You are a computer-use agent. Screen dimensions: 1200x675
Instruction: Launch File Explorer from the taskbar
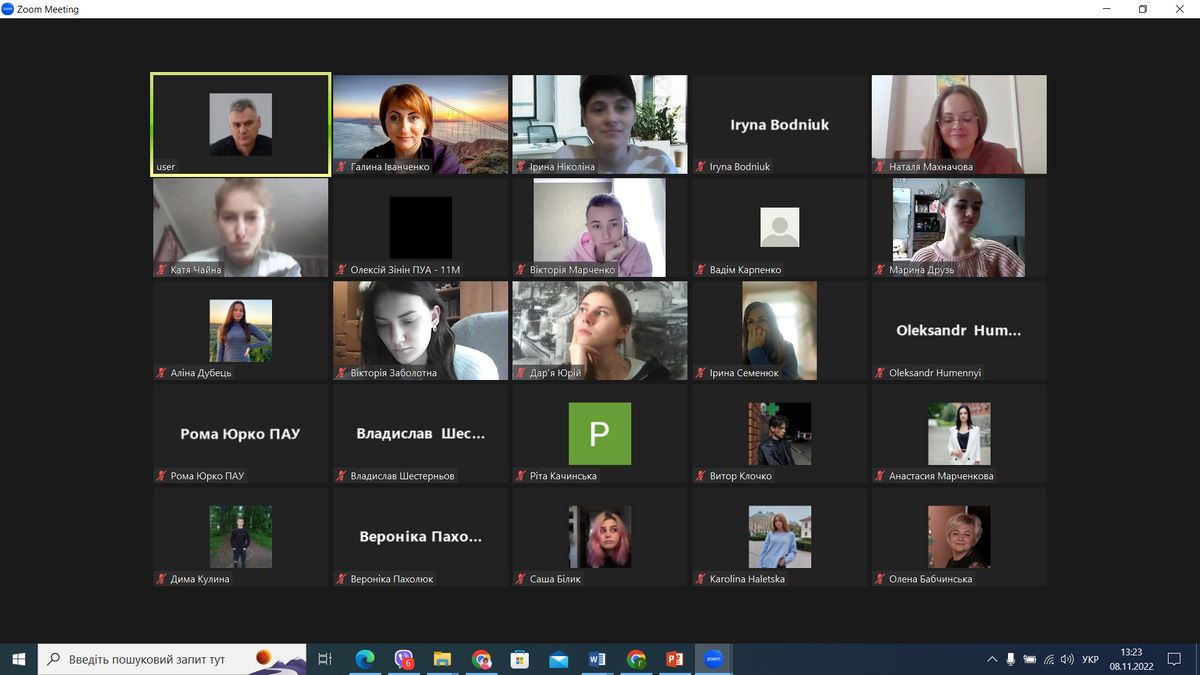tap(442, 659)
